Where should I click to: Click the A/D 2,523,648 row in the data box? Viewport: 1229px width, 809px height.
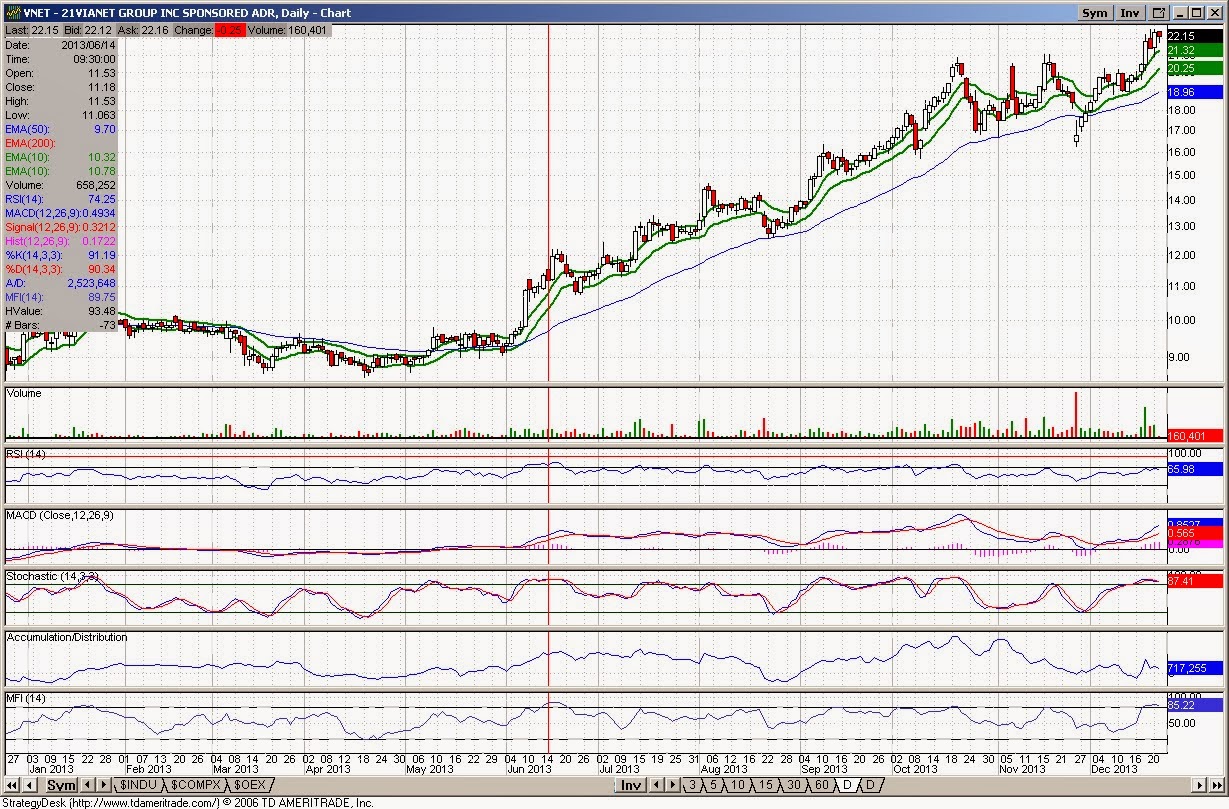point(61,283)
